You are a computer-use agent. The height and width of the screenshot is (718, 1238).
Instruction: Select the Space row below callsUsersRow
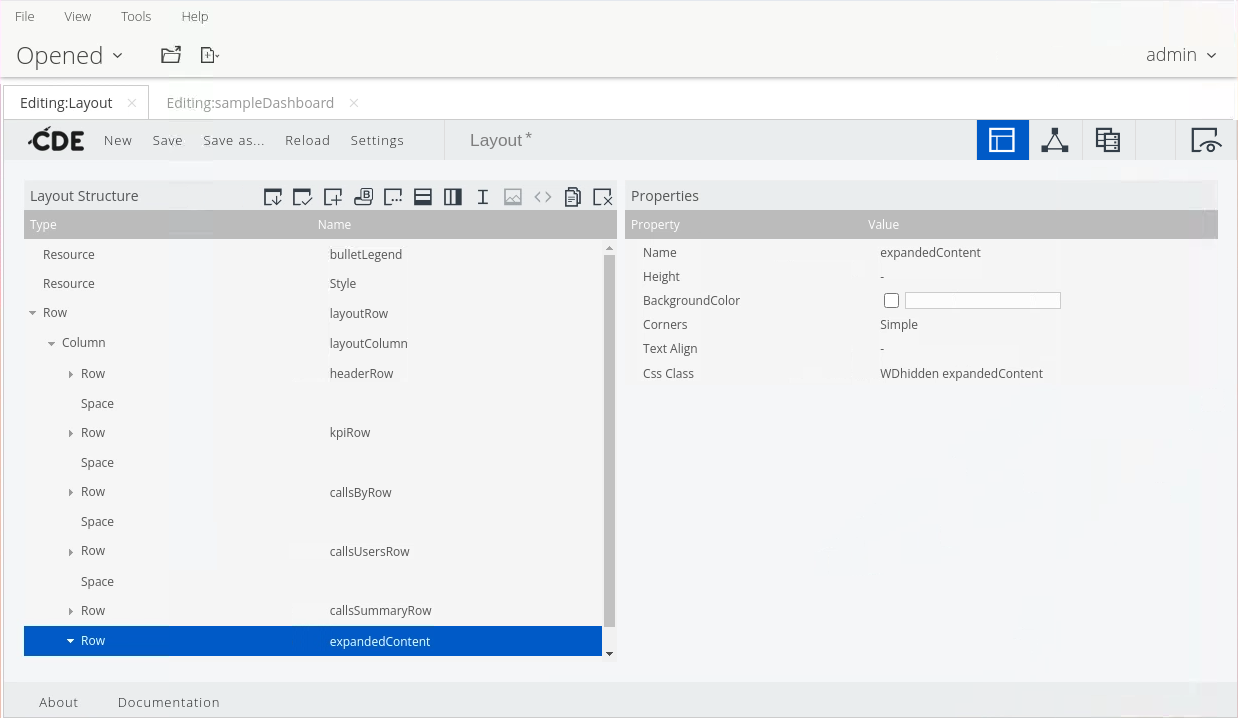[313, 581]
